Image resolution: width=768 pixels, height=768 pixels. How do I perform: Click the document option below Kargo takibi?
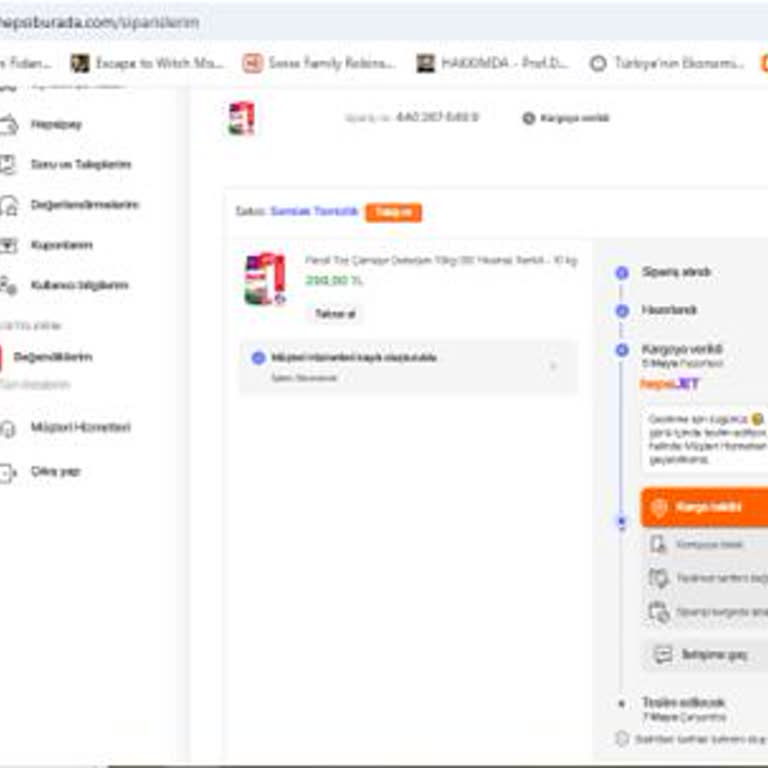[x=705, y=545]
